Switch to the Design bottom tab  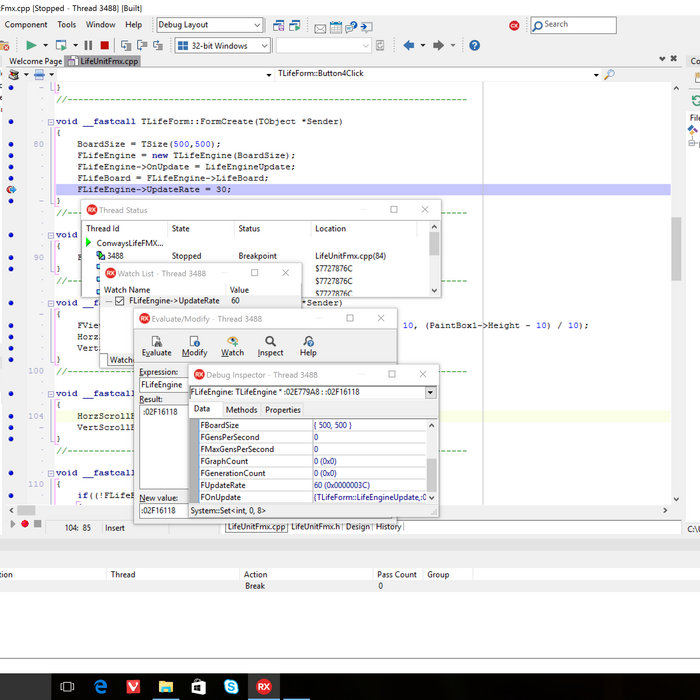[x=358, y=527]
